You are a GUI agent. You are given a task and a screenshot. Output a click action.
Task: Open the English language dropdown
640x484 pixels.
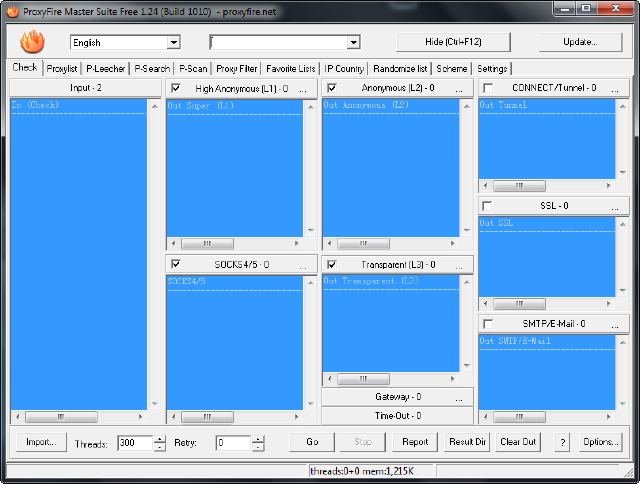pyautogui.click(x=173, y=42)
